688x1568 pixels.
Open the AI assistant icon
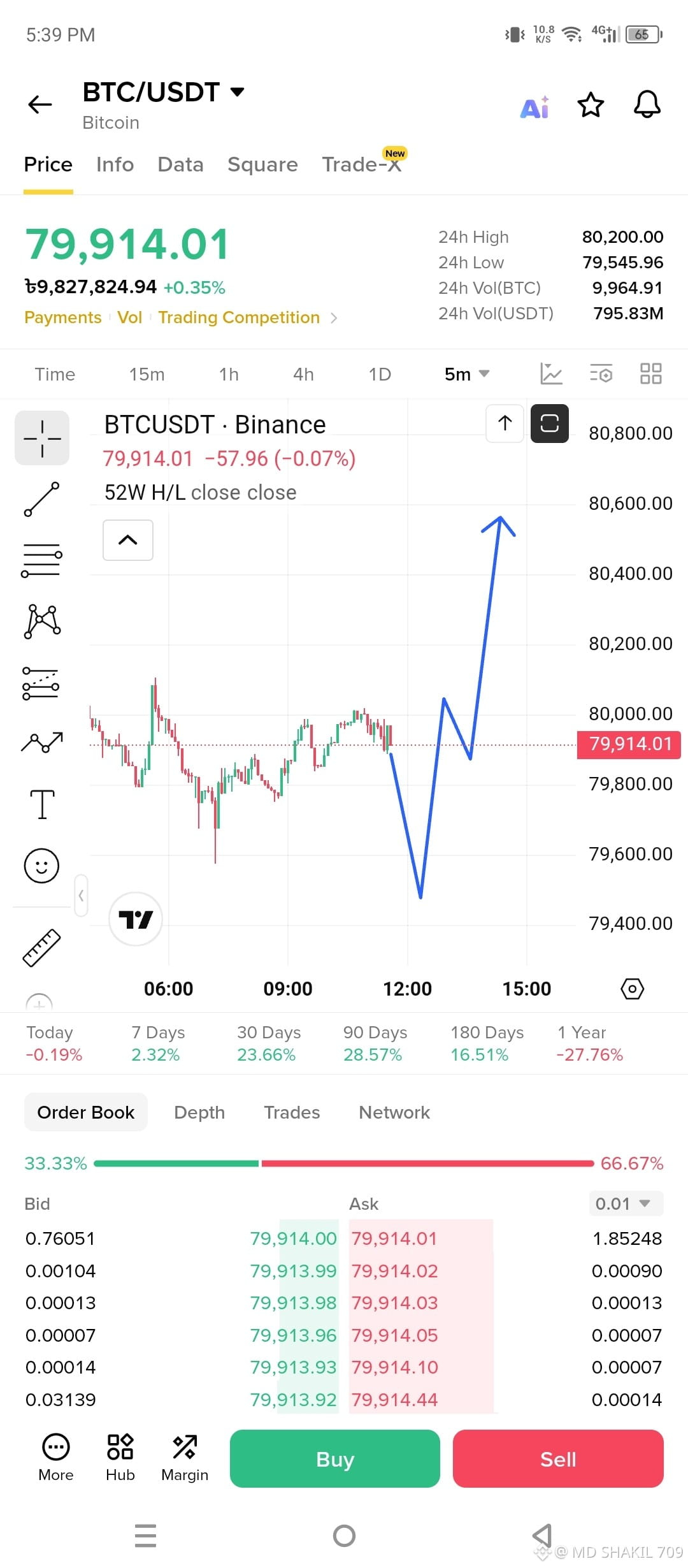534,107
